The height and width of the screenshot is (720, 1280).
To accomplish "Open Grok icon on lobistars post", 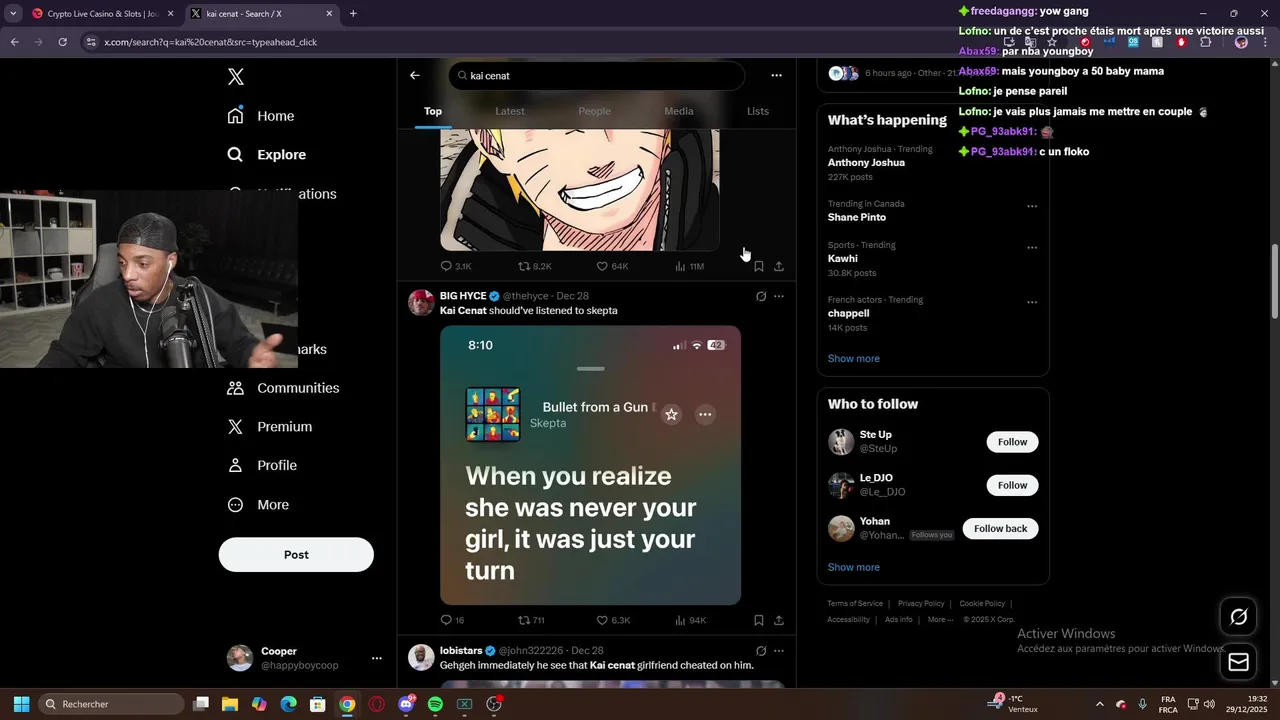I will click(761, 651).
